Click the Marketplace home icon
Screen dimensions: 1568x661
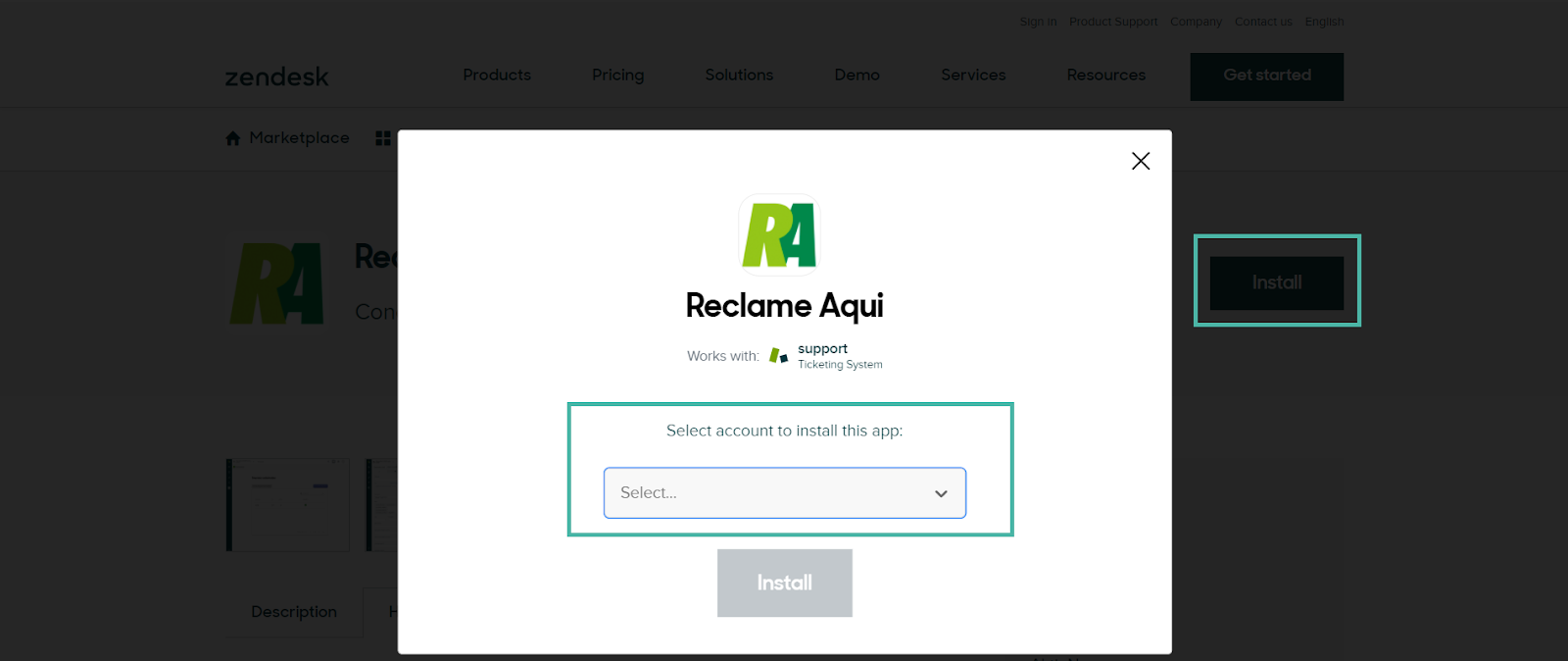[x=233, y=138]
